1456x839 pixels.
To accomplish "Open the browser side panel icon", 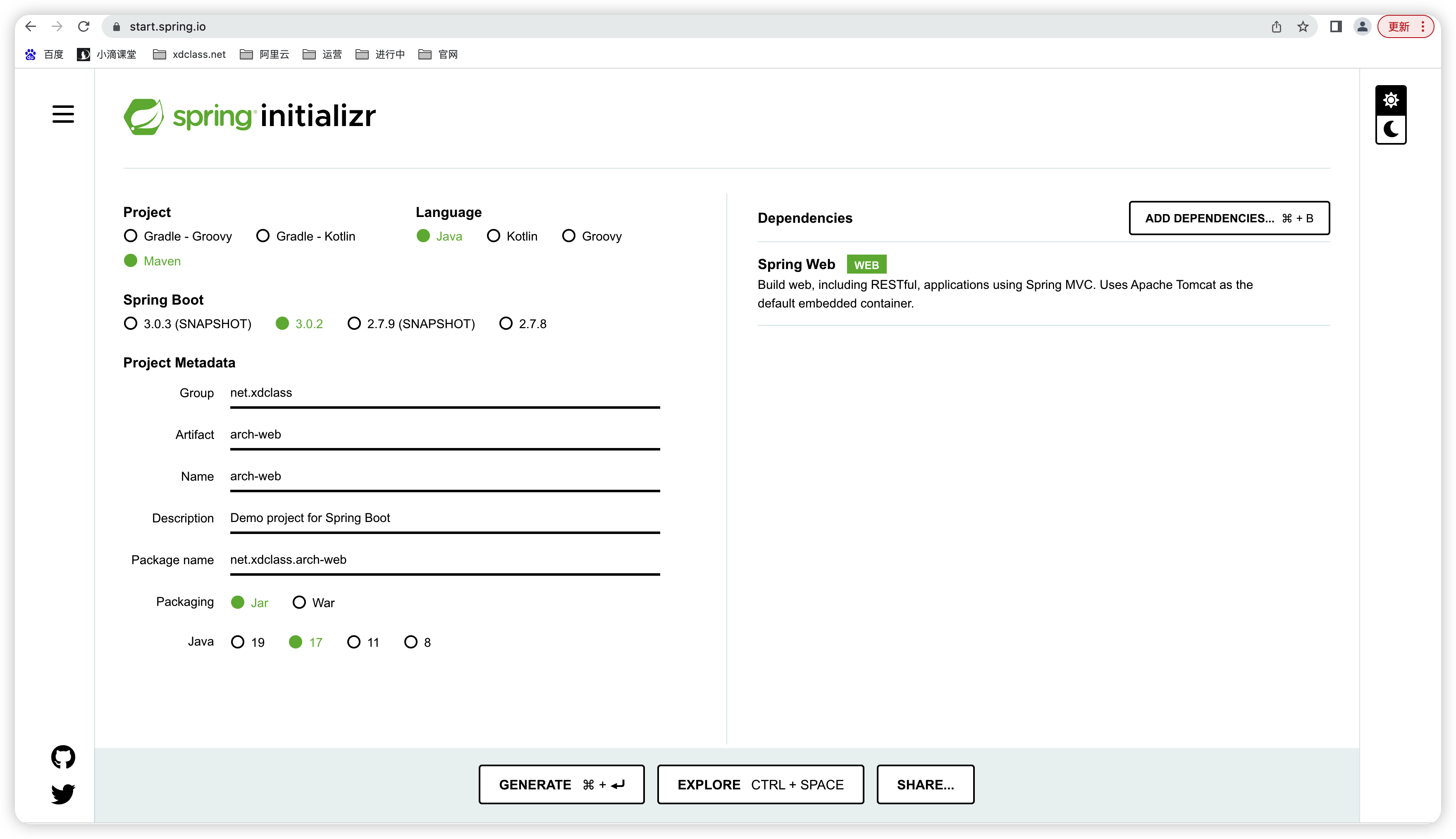I will [1336, 26].
